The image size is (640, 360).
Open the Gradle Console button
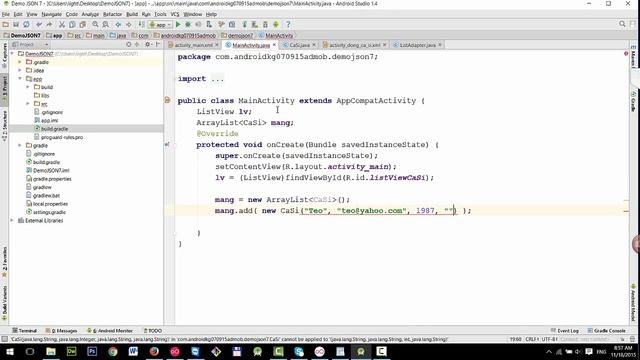tap(607, 331)
